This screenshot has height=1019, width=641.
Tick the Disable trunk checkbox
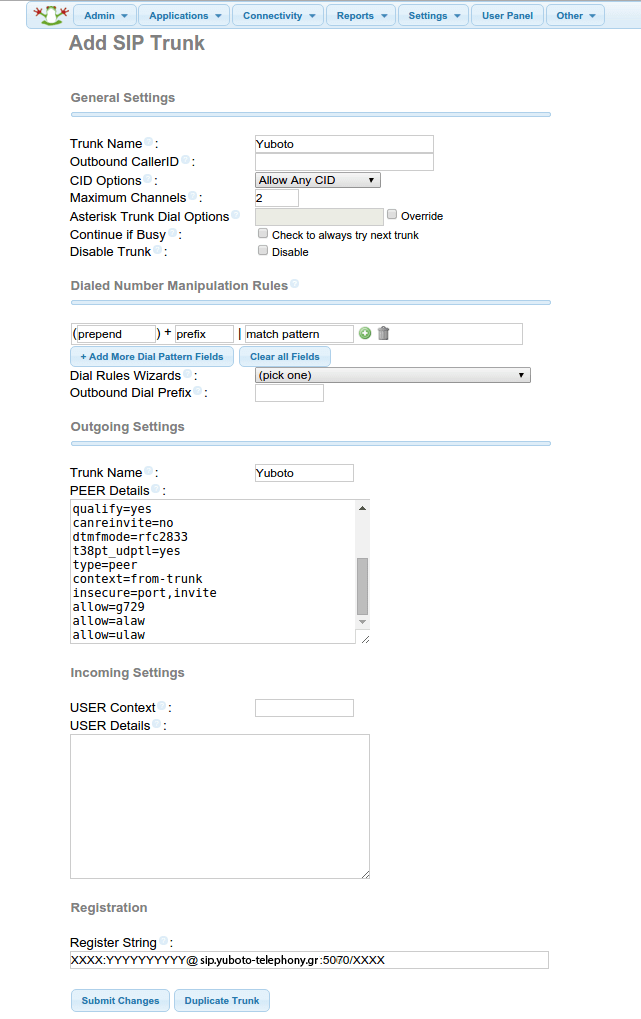(263, 250)
